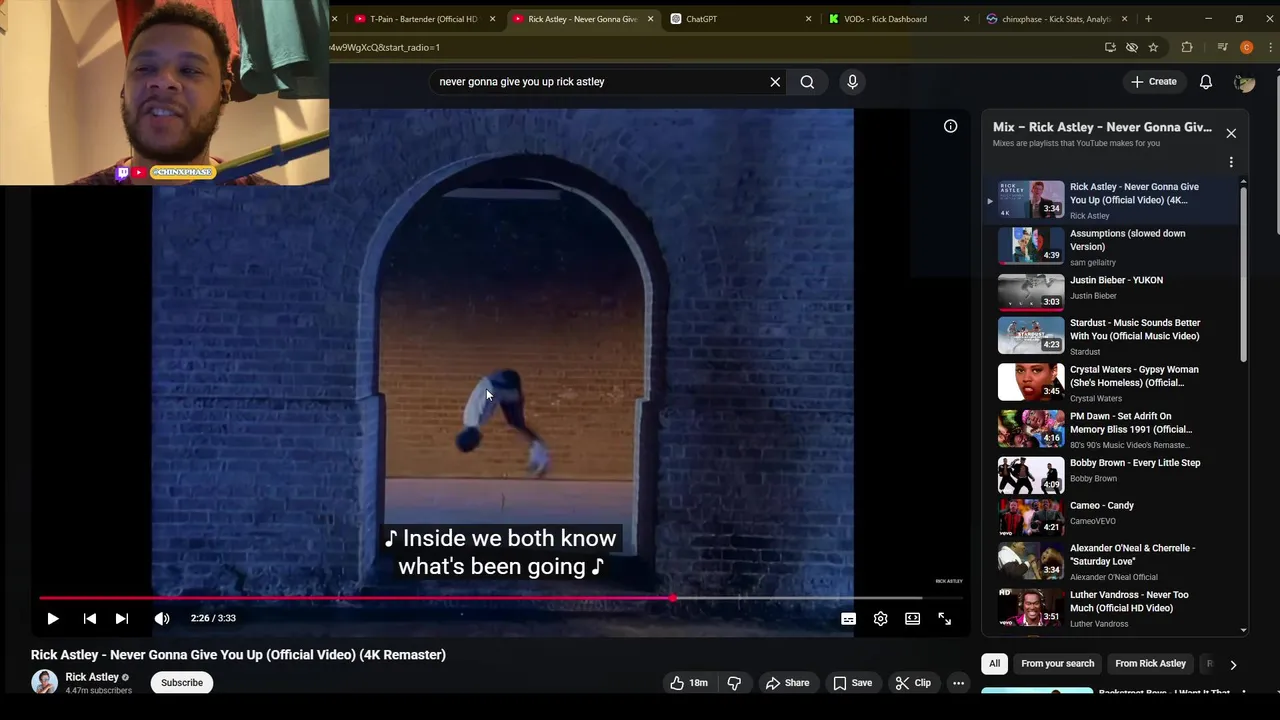Bookmark this page with the star
This screenshot has height=720, width=1280.
(x=1153, y=47)
